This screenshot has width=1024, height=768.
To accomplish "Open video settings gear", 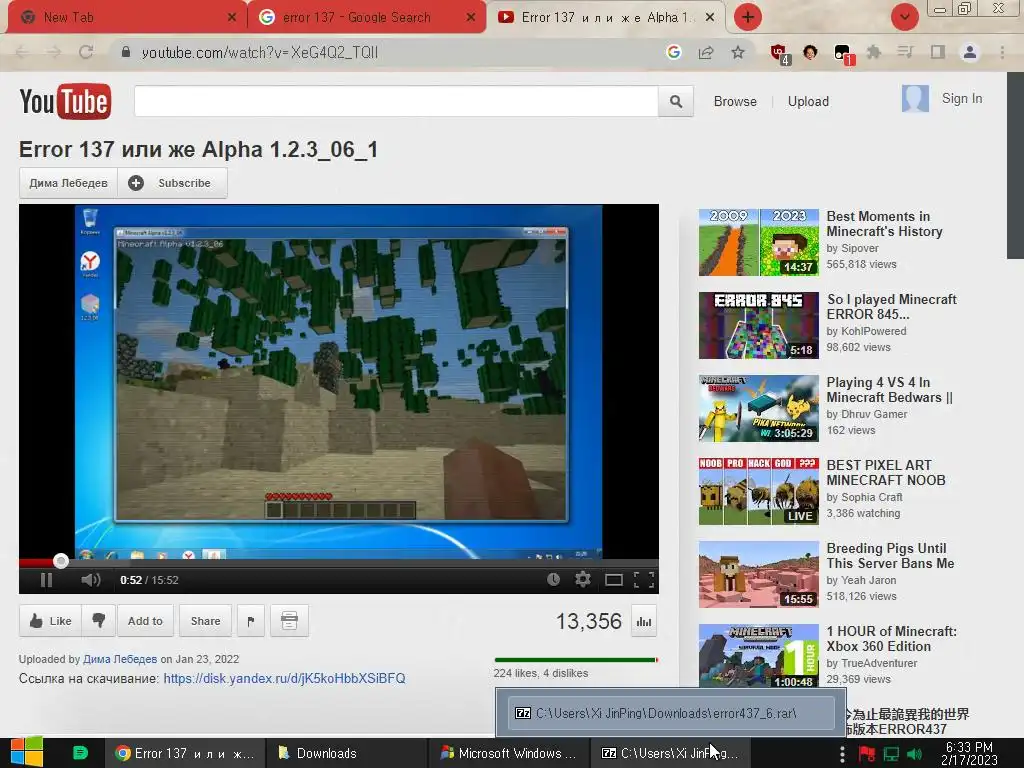I will pos(583,579).
